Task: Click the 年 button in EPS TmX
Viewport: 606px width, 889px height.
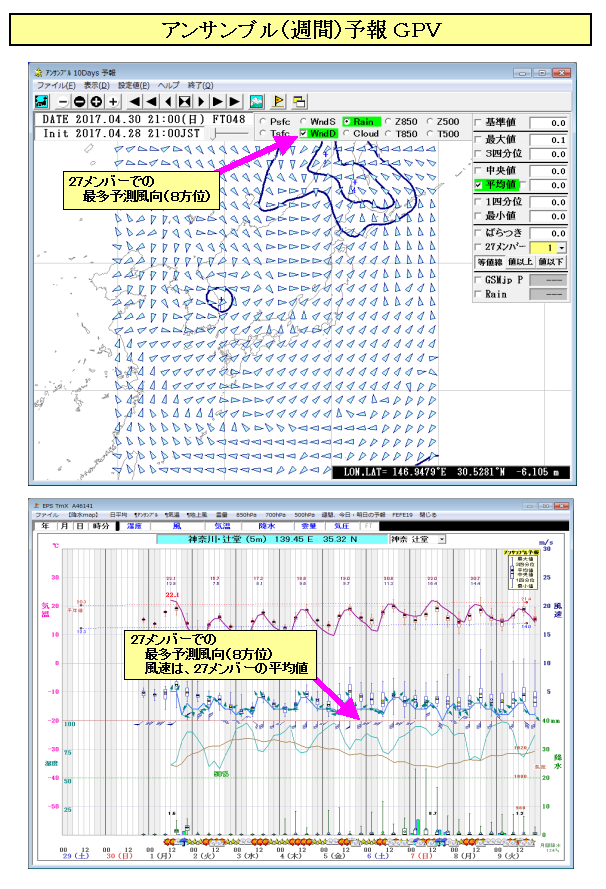Action: pos(45,526)
